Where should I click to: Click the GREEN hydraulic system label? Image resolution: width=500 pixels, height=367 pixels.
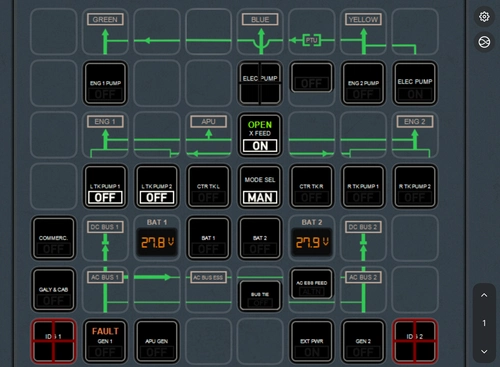click(105, 19)
